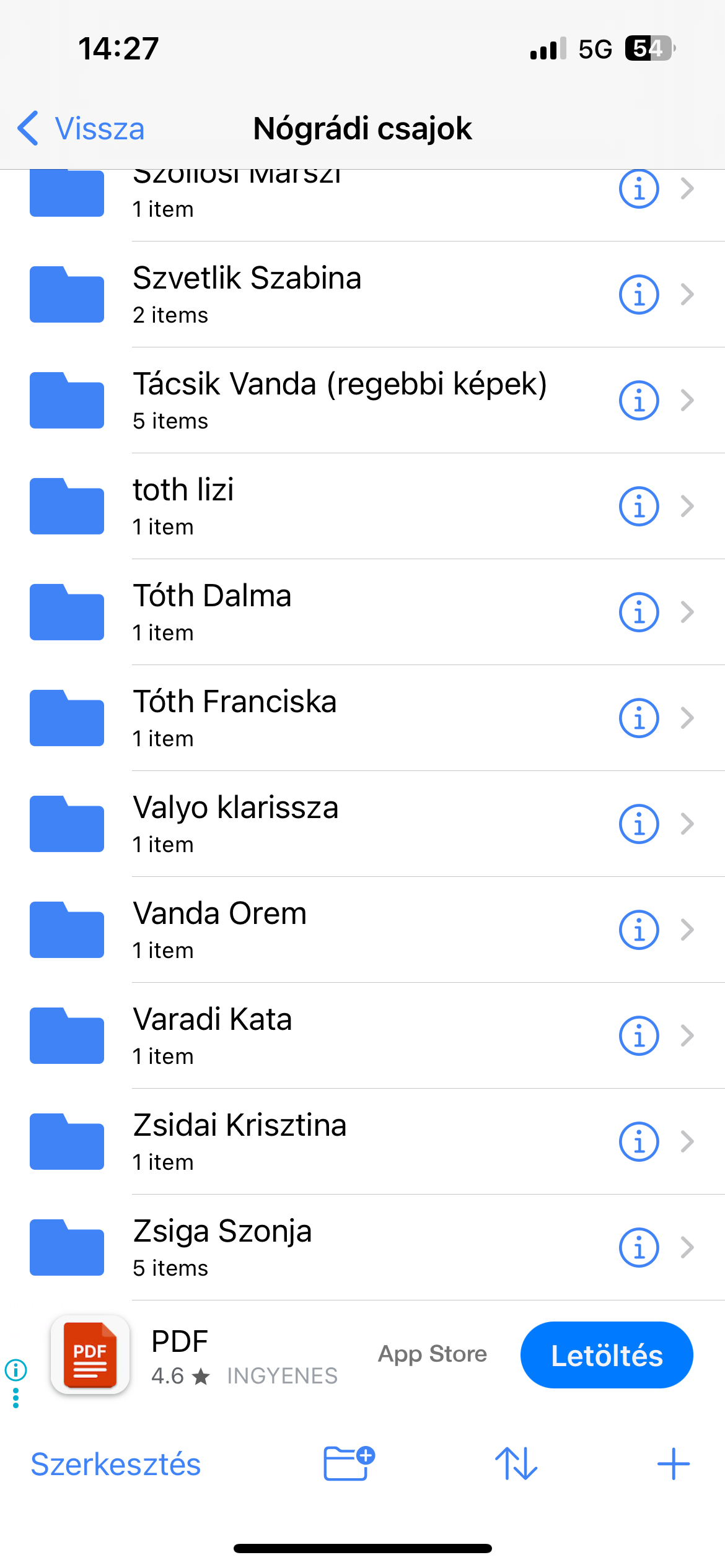
Task: Tap the plus add icon
Action: tap(673, 1463)
